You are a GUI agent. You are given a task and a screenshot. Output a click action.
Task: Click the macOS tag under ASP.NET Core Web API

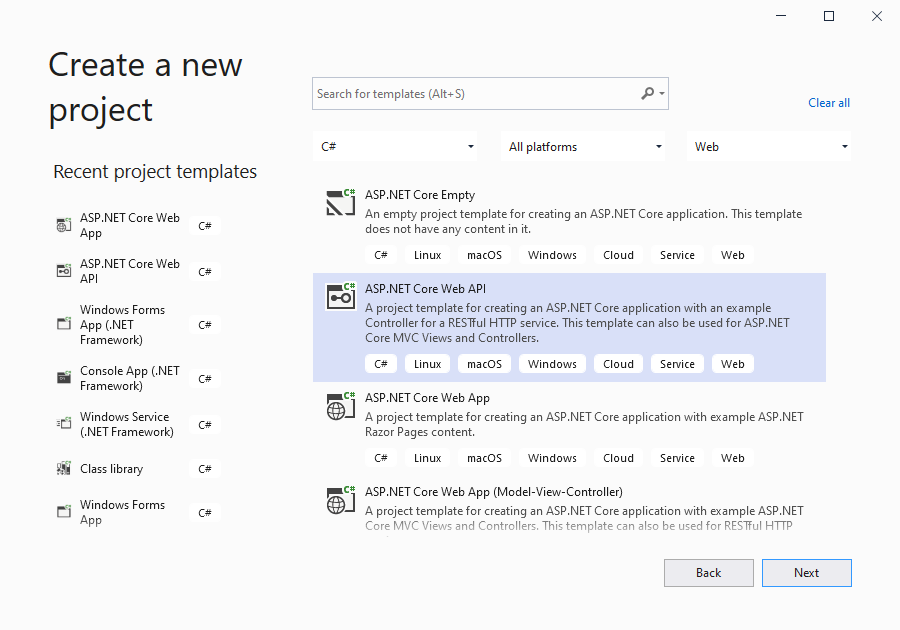pos(484,364)
